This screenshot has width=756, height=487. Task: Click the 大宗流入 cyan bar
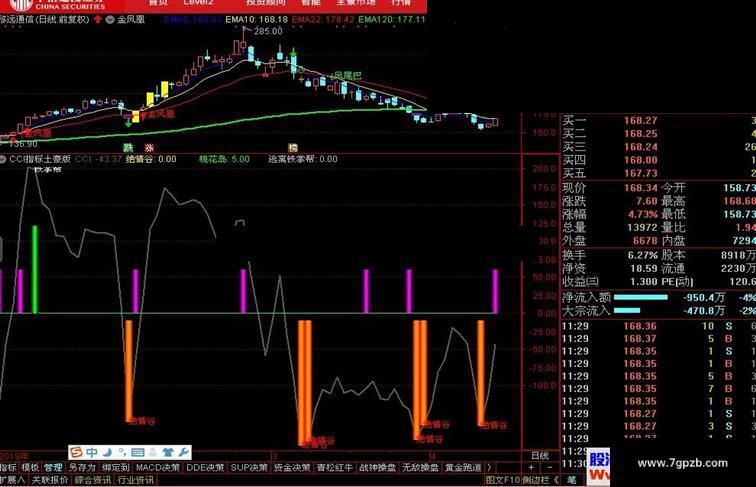point(627,311)
